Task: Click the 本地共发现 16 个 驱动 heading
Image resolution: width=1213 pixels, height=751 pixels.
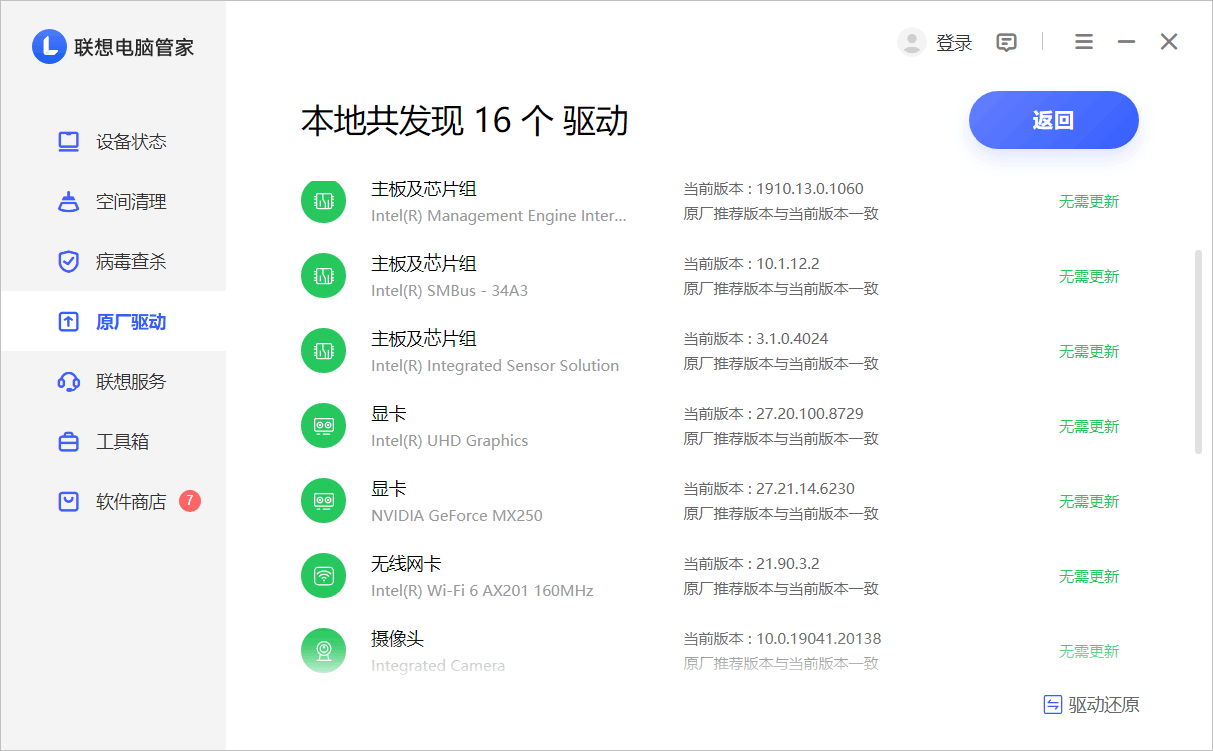Action: tap(465, 121)
